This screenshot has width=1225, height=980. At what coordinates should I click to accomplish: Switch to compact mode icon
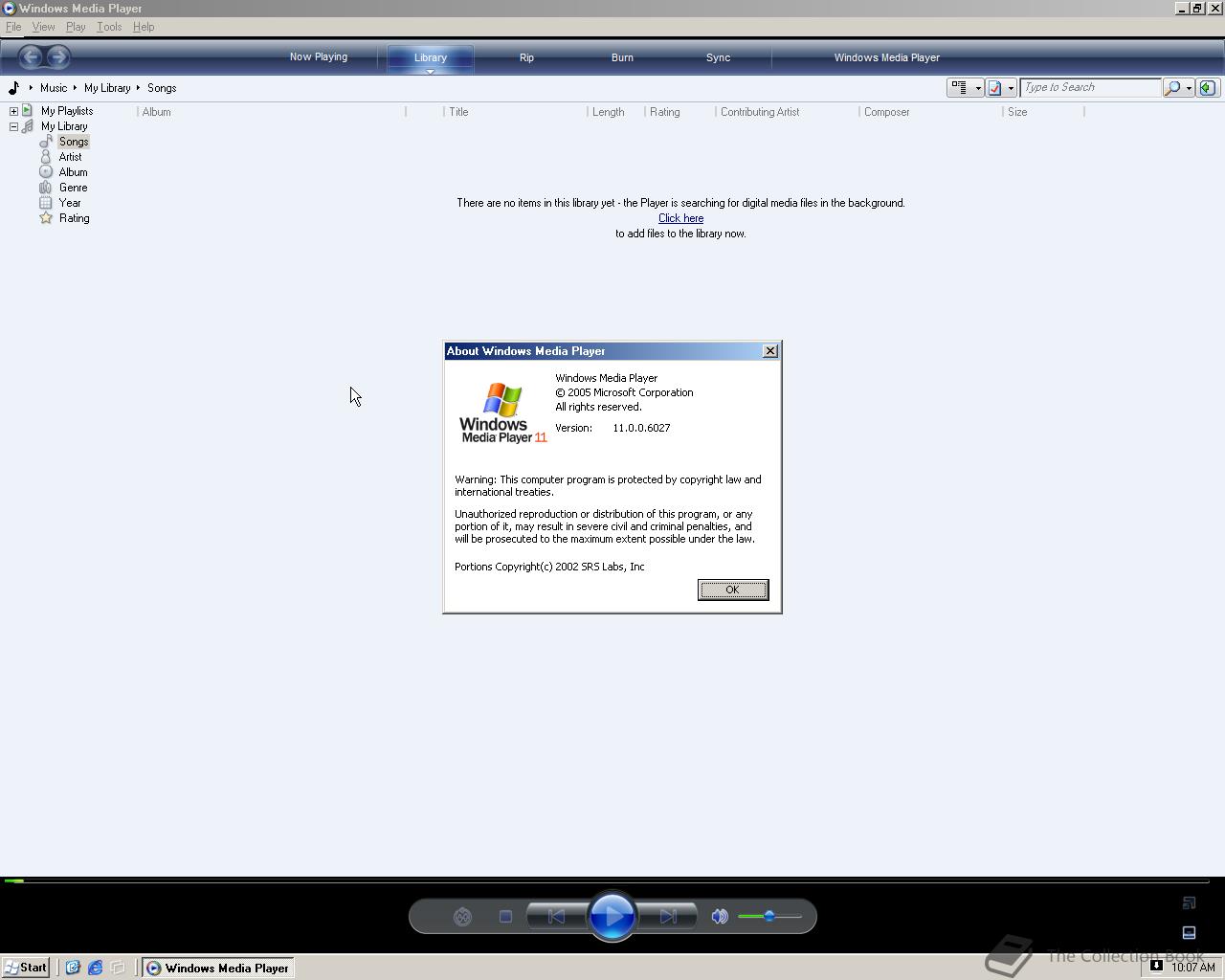click(1190, 932)
